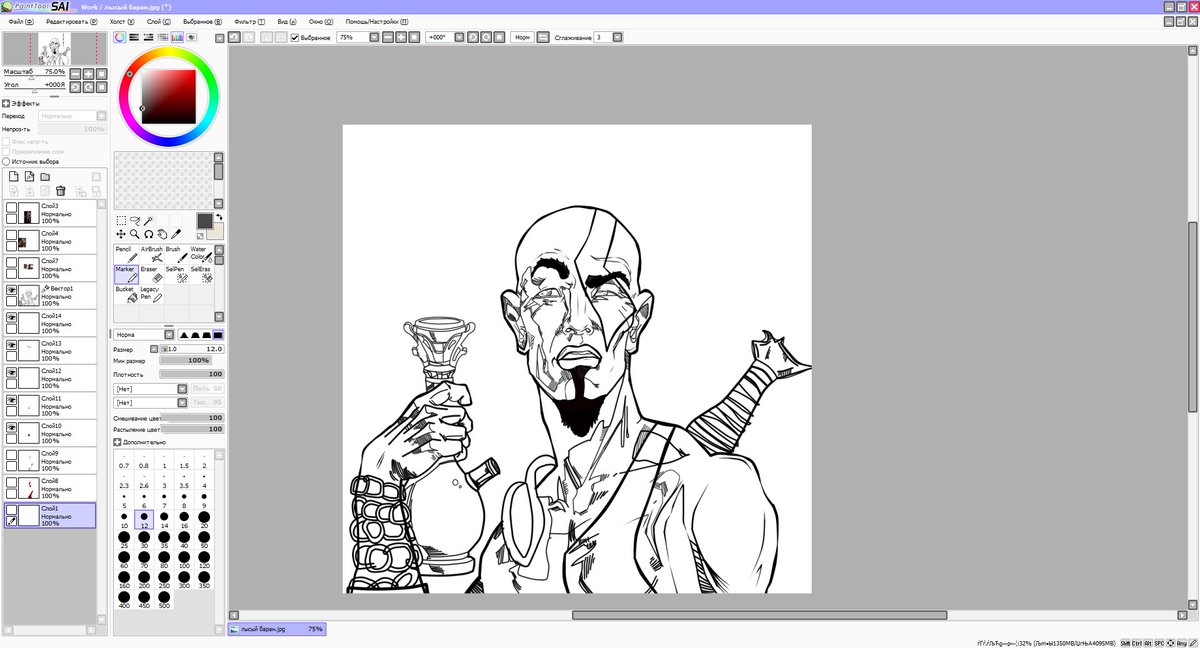
Task: Activate the hand pan tool
Action: pos(162,234)
